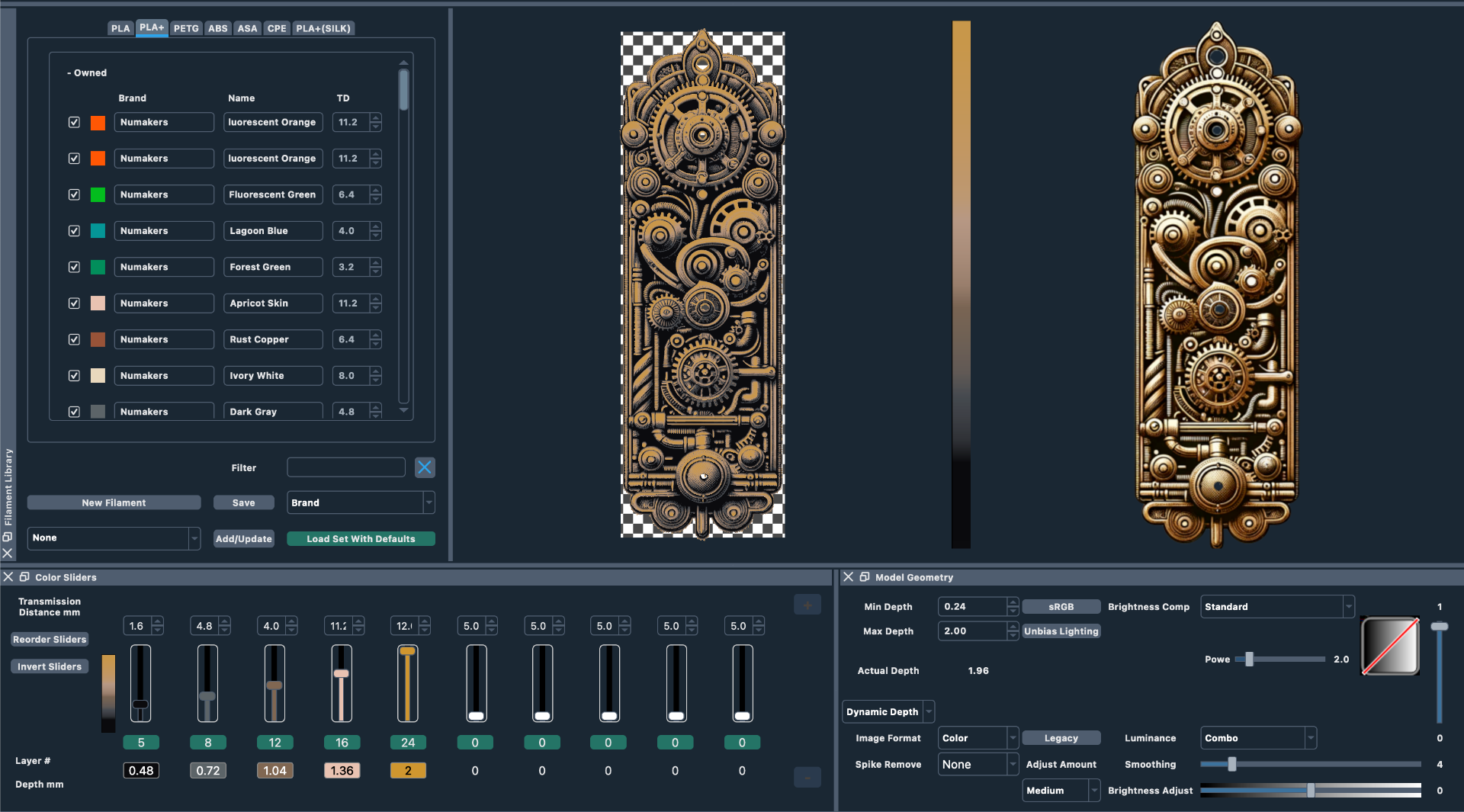The width and height of the screenshot is (1464, 812).
Task: Click the Save button
Action: 243,503
